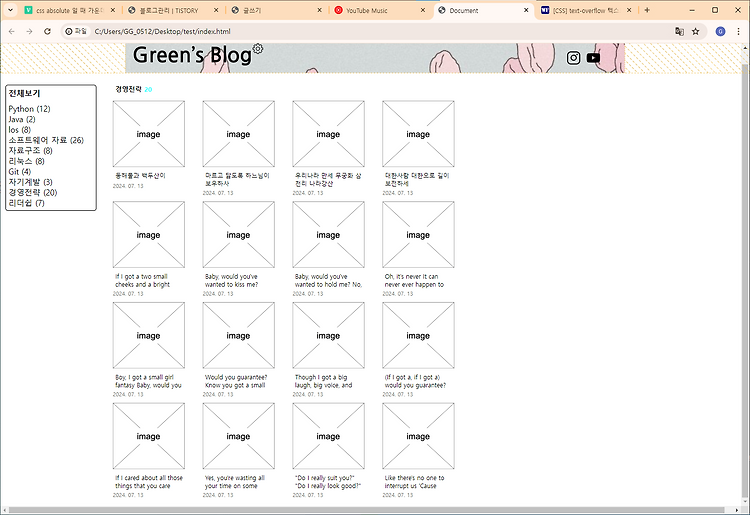Open image thumbnail above '동해물과 백두산이'
Screen dimensions: 750x515
click(149, 134)
